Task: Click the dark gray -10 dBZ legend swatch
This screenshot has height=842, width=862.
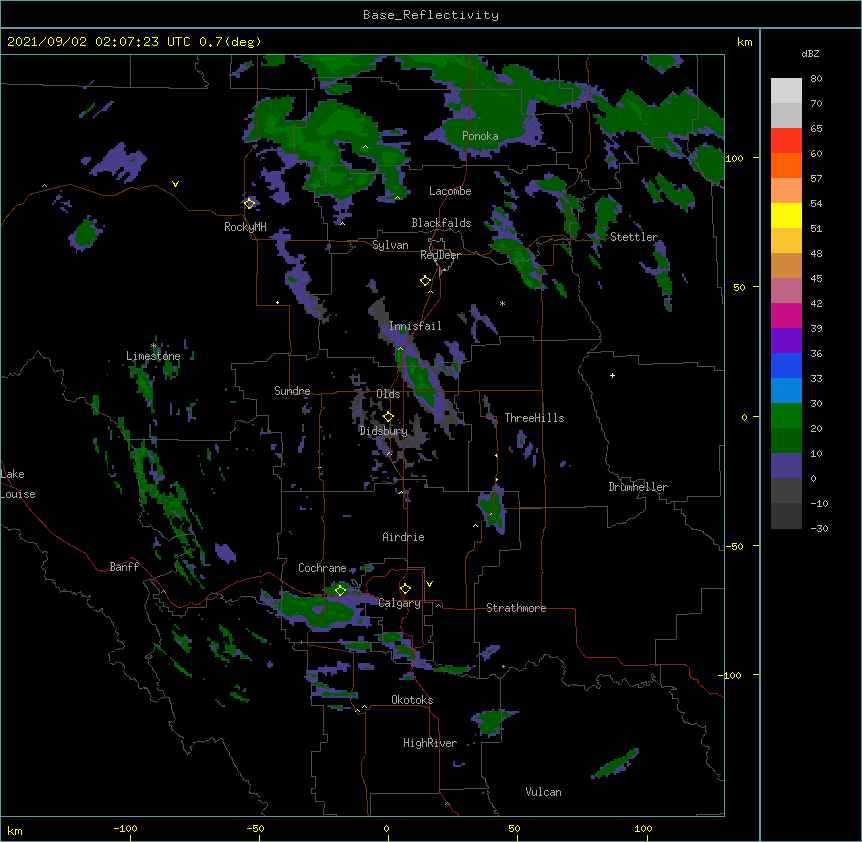Action: point(786,491)
